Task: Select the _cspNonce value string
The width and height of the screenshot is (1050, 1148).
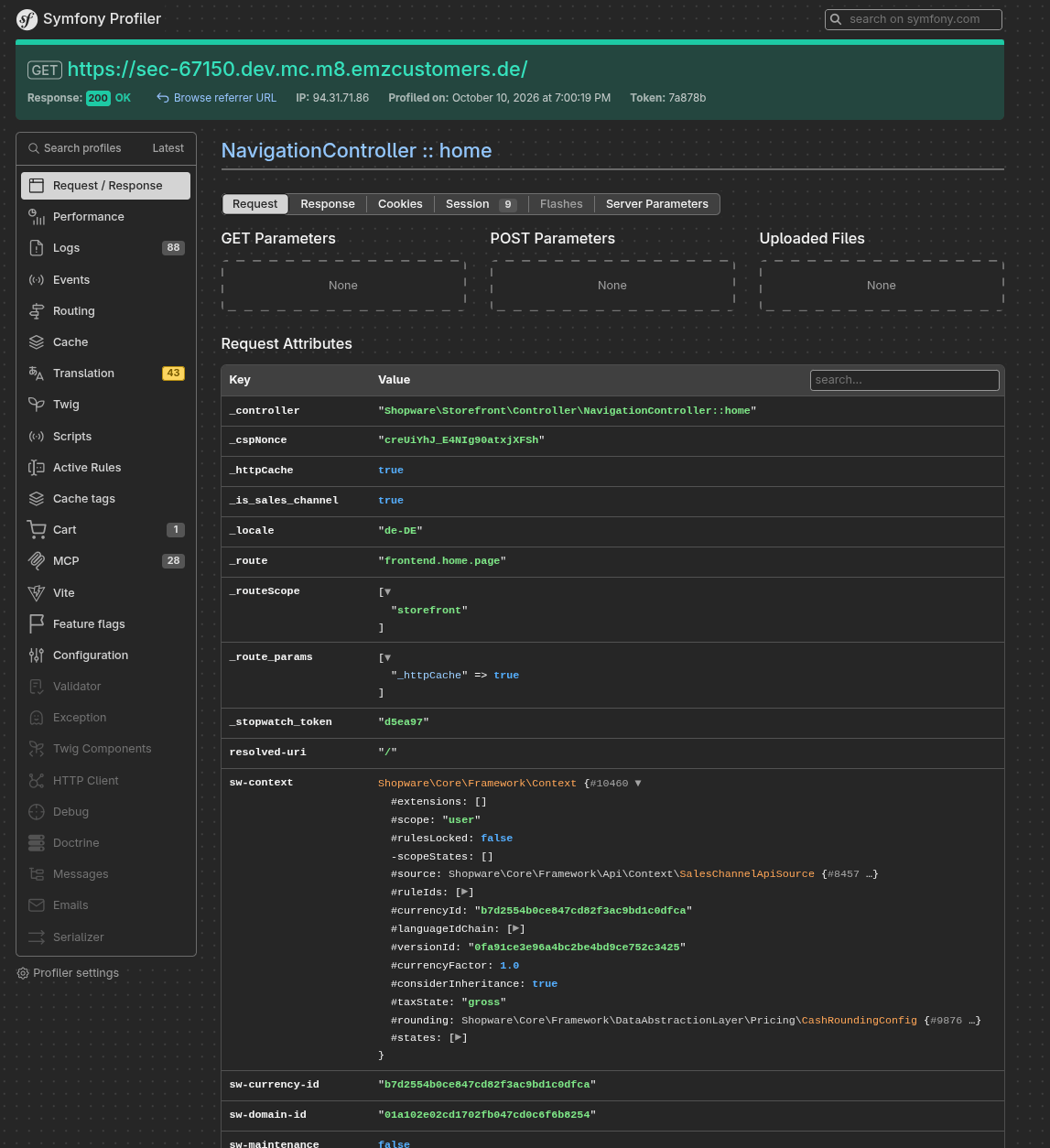Action: (x=461, y=440)
